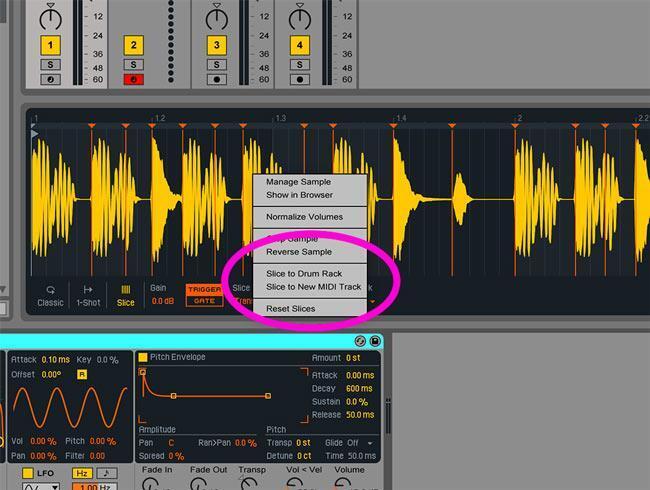Select Reverse Sample in context menu
This screenshot has width=650, height=490.
tap(299, 252)
